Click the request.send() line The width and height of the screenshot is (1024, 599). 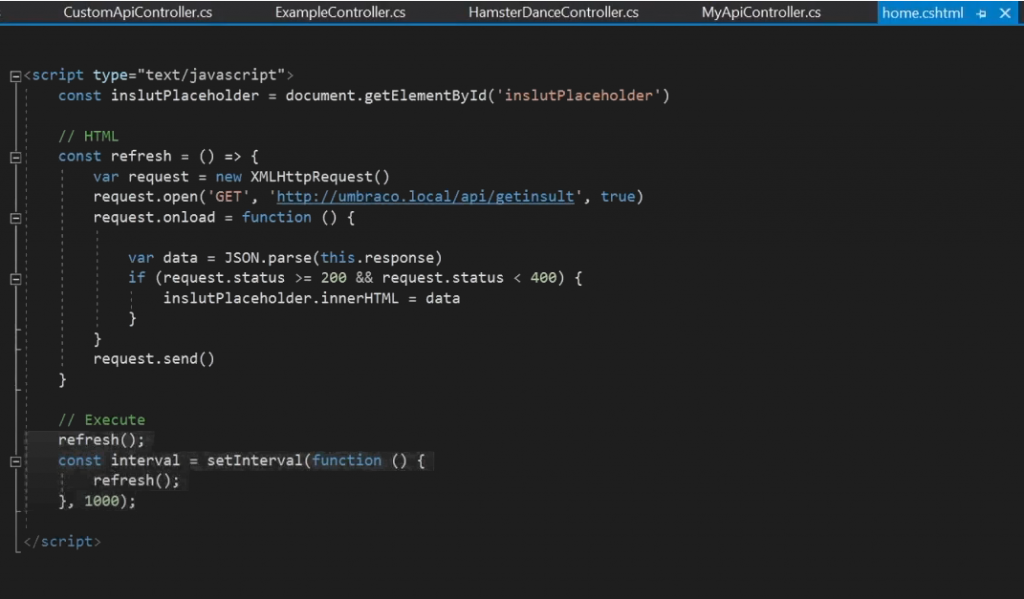154,359
